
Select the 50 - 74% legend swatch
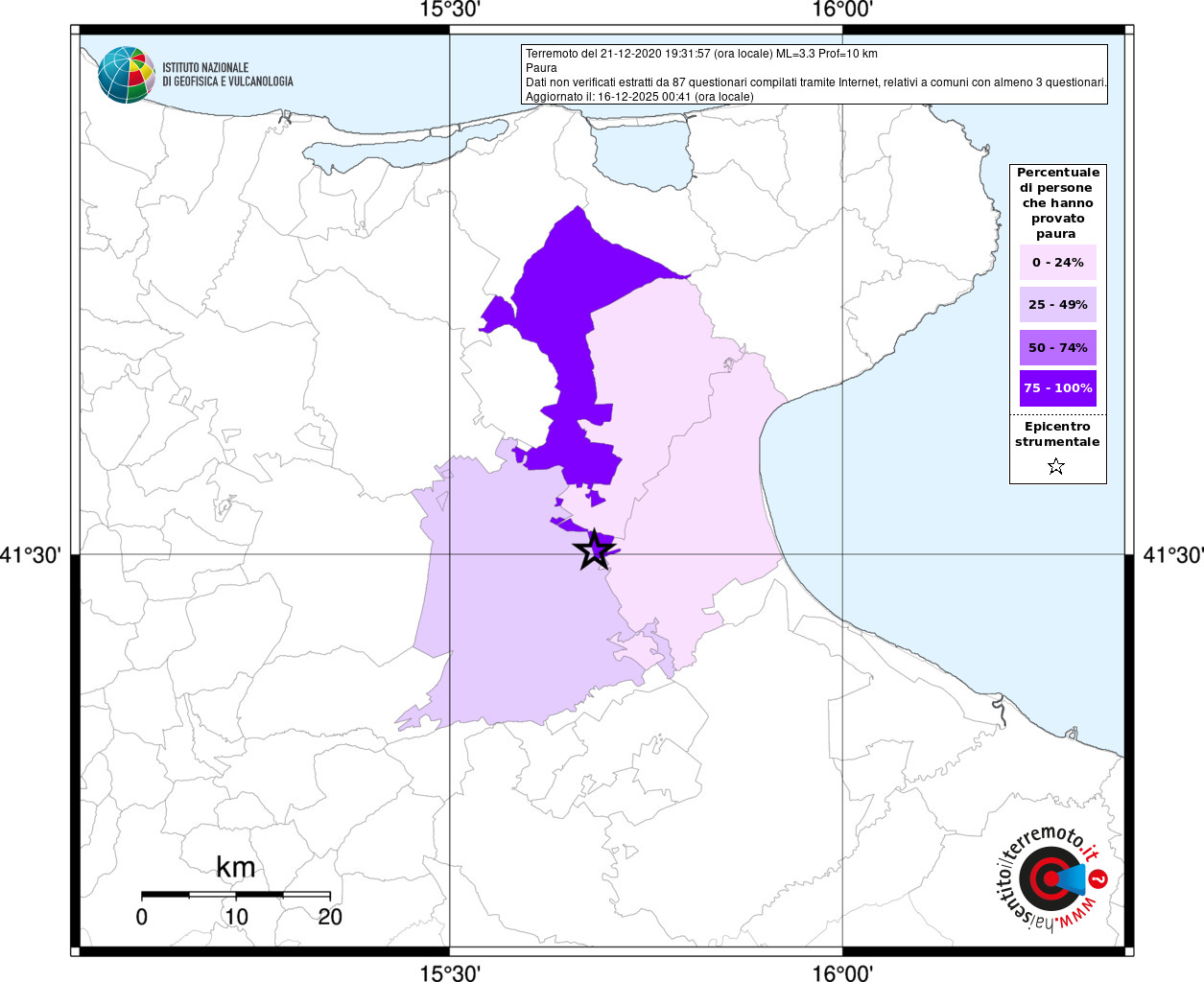click(1057, 348)
